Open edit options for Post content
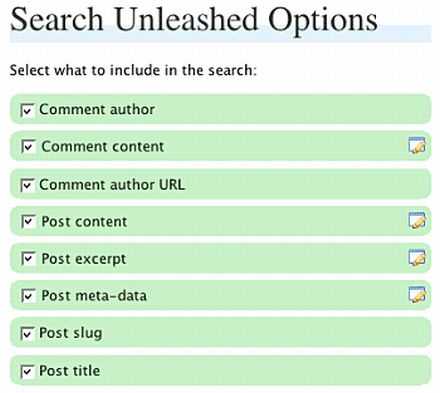440x393 pixels. pyautogui.click(x=417, y=220)
